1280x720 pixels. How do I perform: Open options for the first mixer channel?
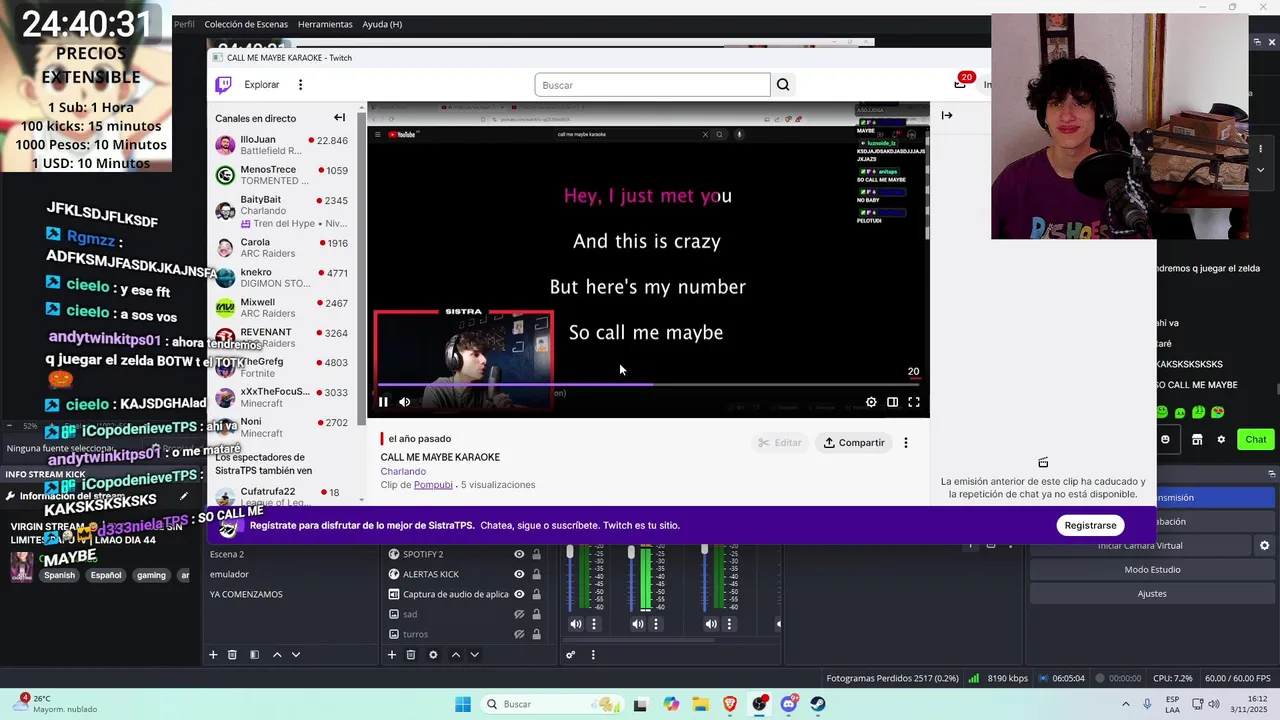point(594,624)
